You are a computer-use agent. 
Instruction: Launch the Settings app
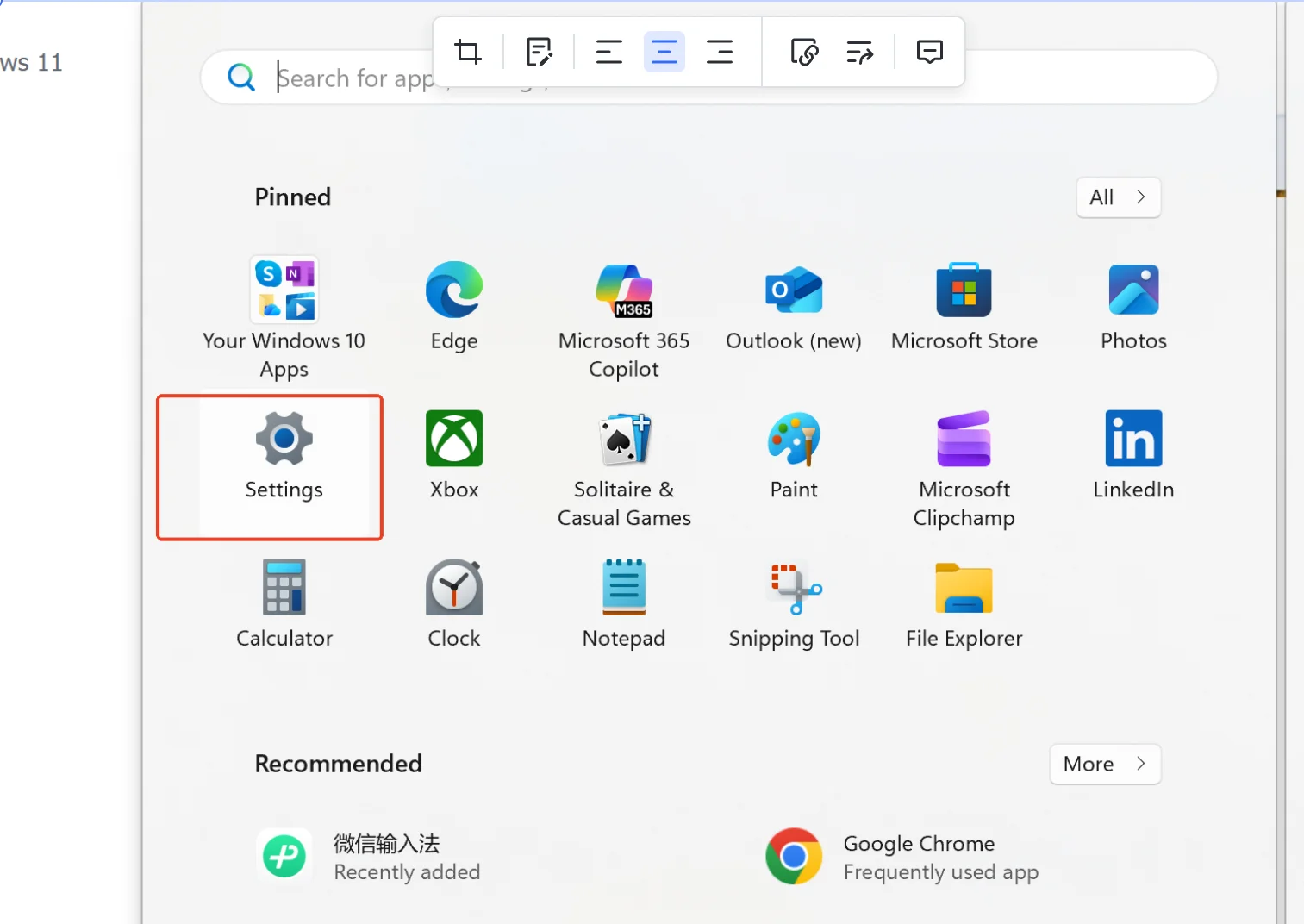284,457
